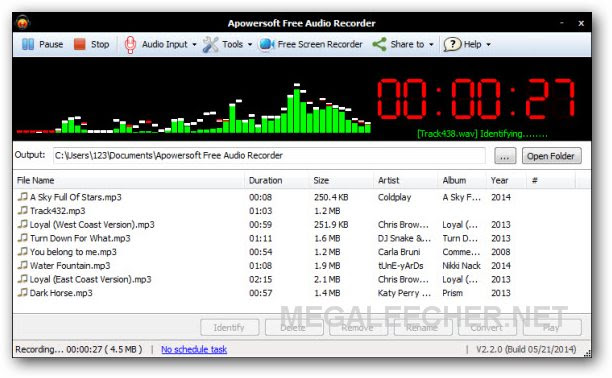Viewport: 612px width, 378px height.
Task: Expand the Help dropdown arrow
Action: click(488, 45)
